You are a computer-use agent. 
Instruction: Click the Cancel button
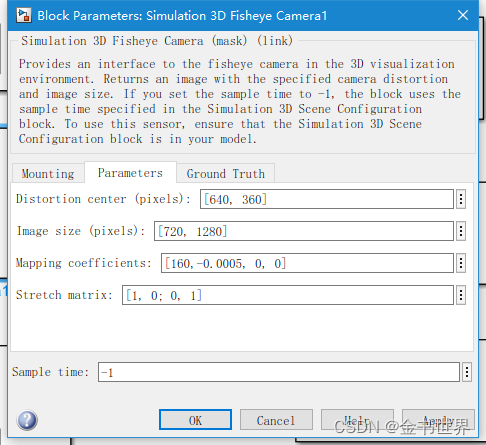coord(276,420)
